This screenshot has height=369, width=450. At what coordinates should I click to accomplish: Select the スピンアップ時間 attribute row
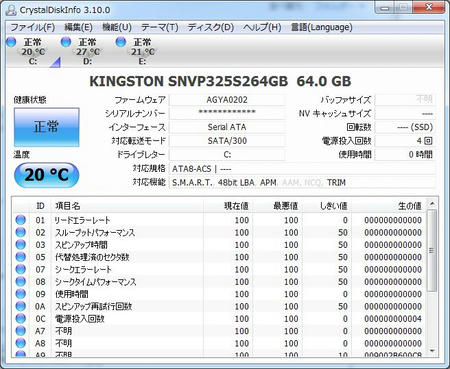tap(219, 245)
